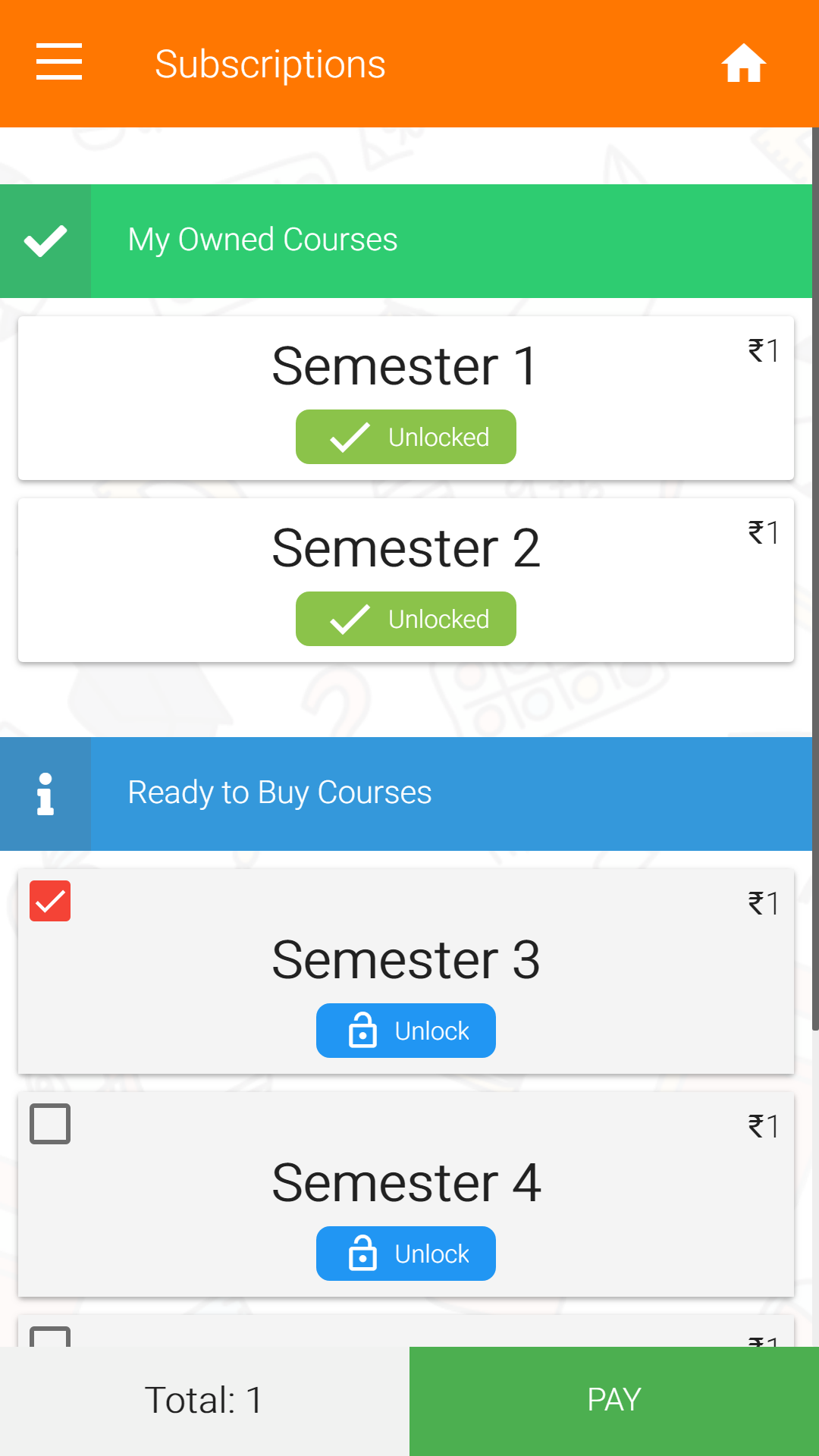Screen dimensions: 819x1456
Task: Tick the partially visible checkbox below Semester 4
Action: [x=50, y=1337]
